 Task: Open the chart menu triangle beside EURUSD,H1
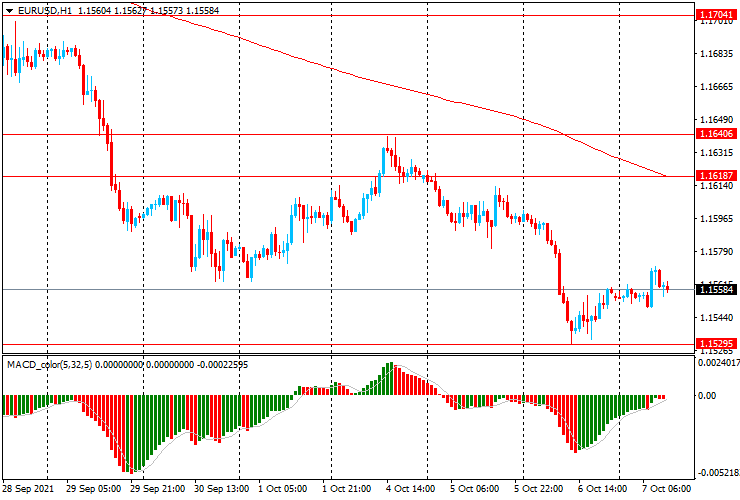click(x=9, y=10)
